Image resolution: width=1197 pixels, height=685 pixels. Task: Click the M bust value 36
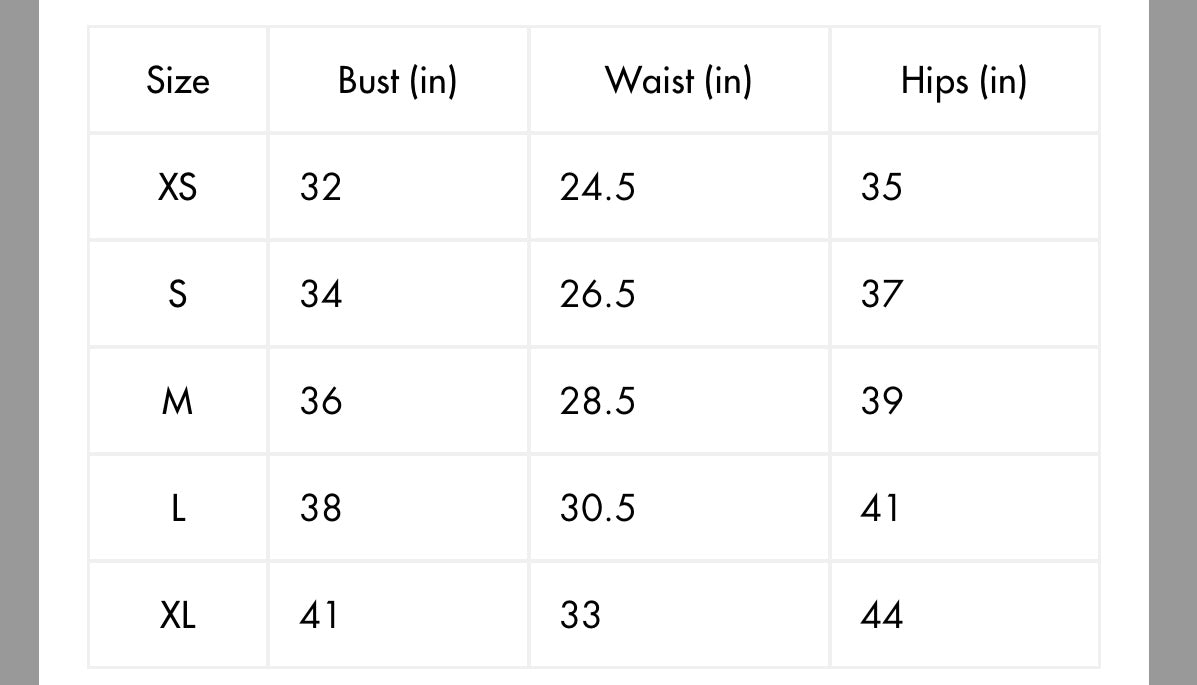[321, 401]
